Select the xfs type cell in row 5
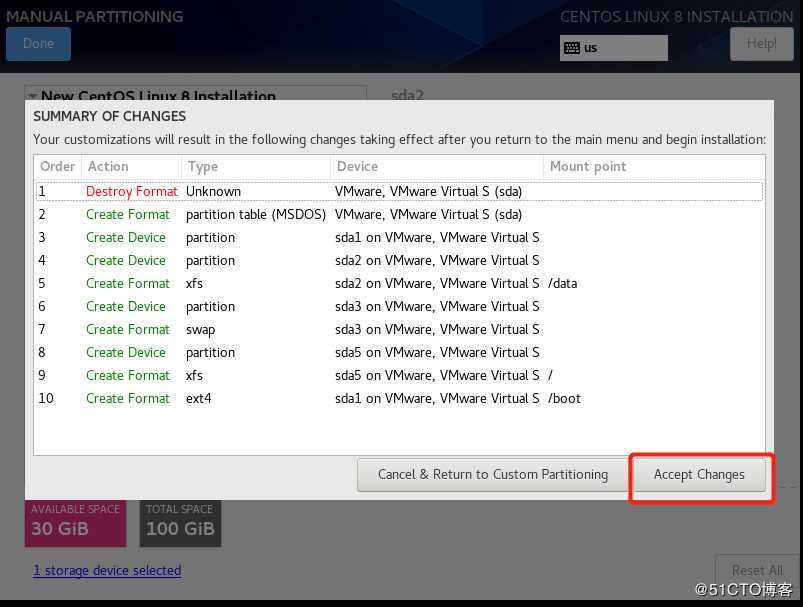Image resolution: width=803 pixels, height=607 pixels. click(x=194, y=284)
